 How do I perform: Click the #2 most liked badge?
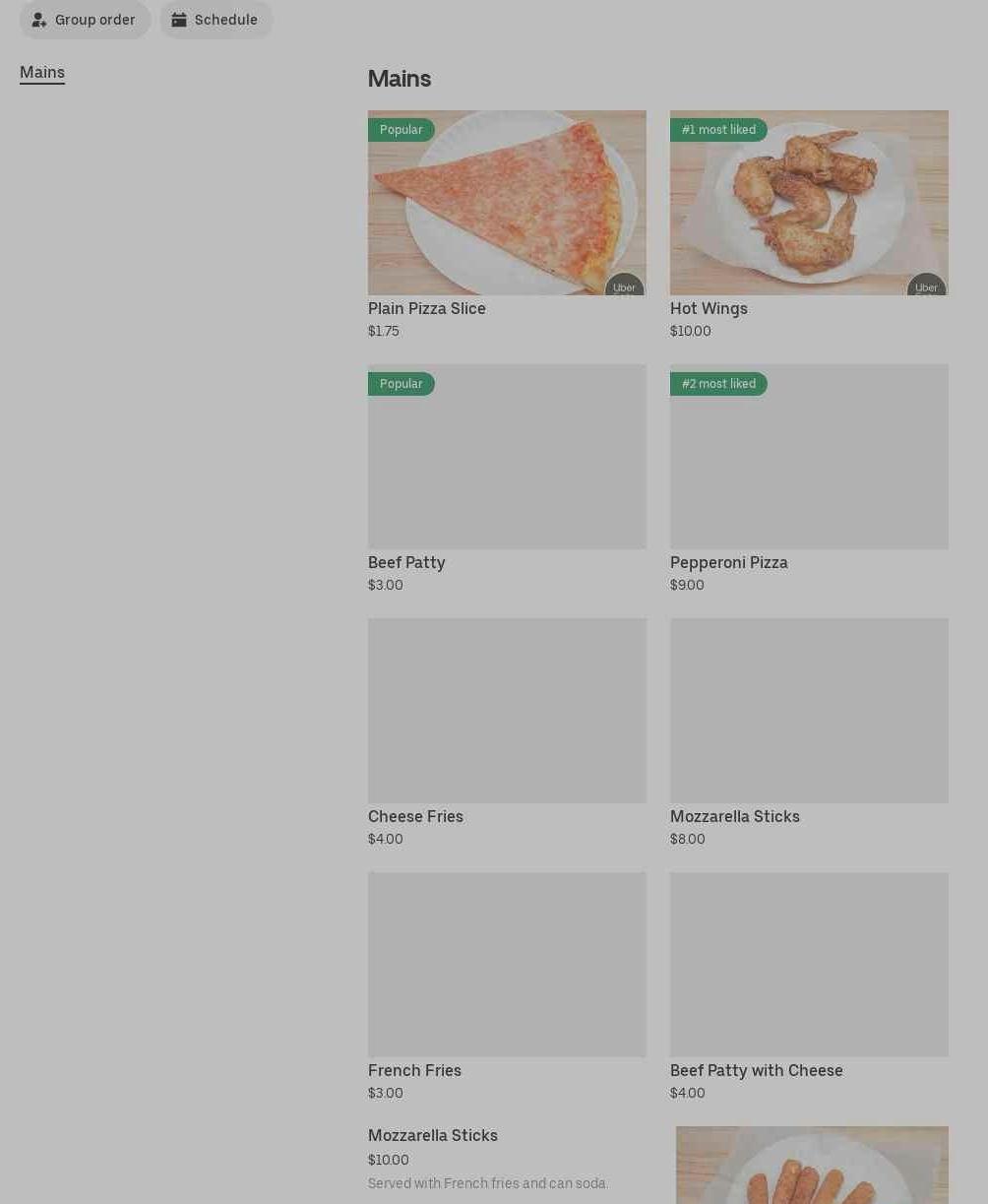tap(718, 384)
